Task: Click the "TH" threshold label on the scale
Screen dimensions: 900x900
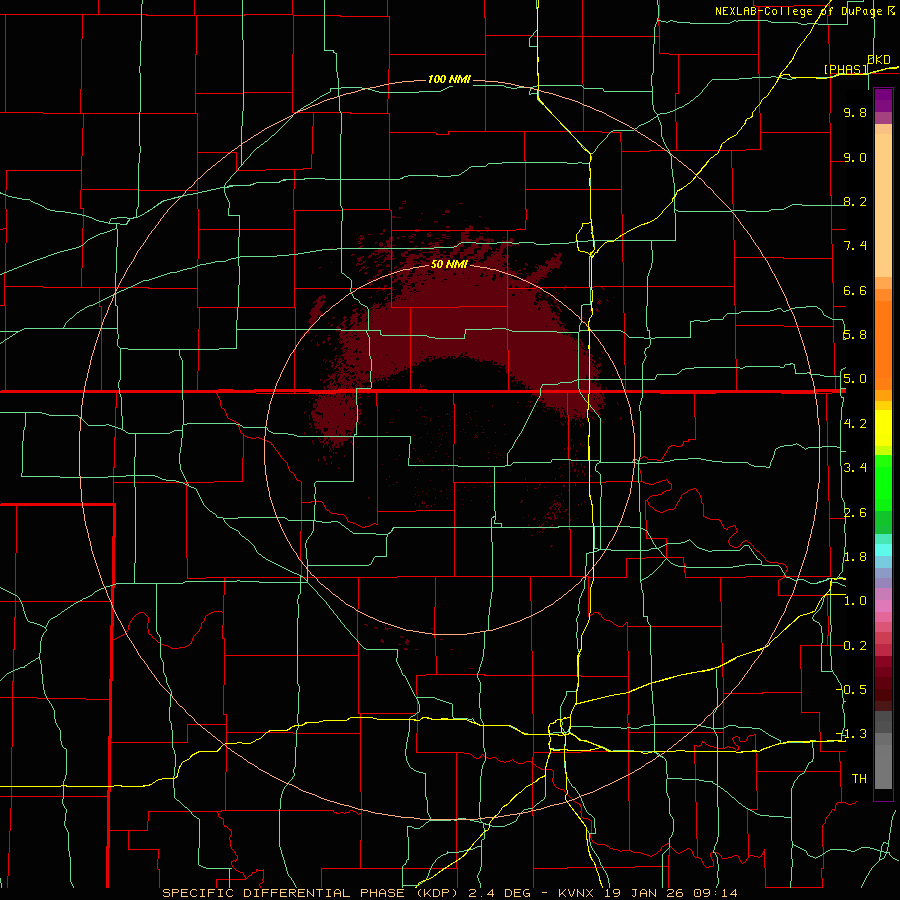Action: 859,779
